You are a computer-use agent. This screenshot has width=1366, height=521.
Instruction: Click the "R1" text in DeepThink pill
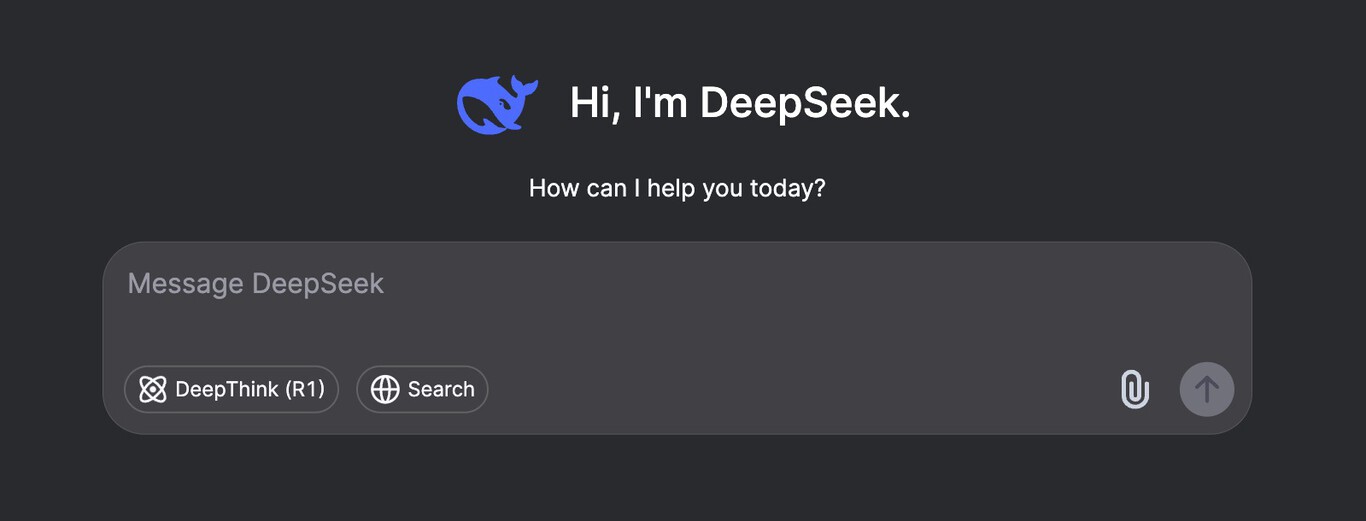tap(305, 389)
